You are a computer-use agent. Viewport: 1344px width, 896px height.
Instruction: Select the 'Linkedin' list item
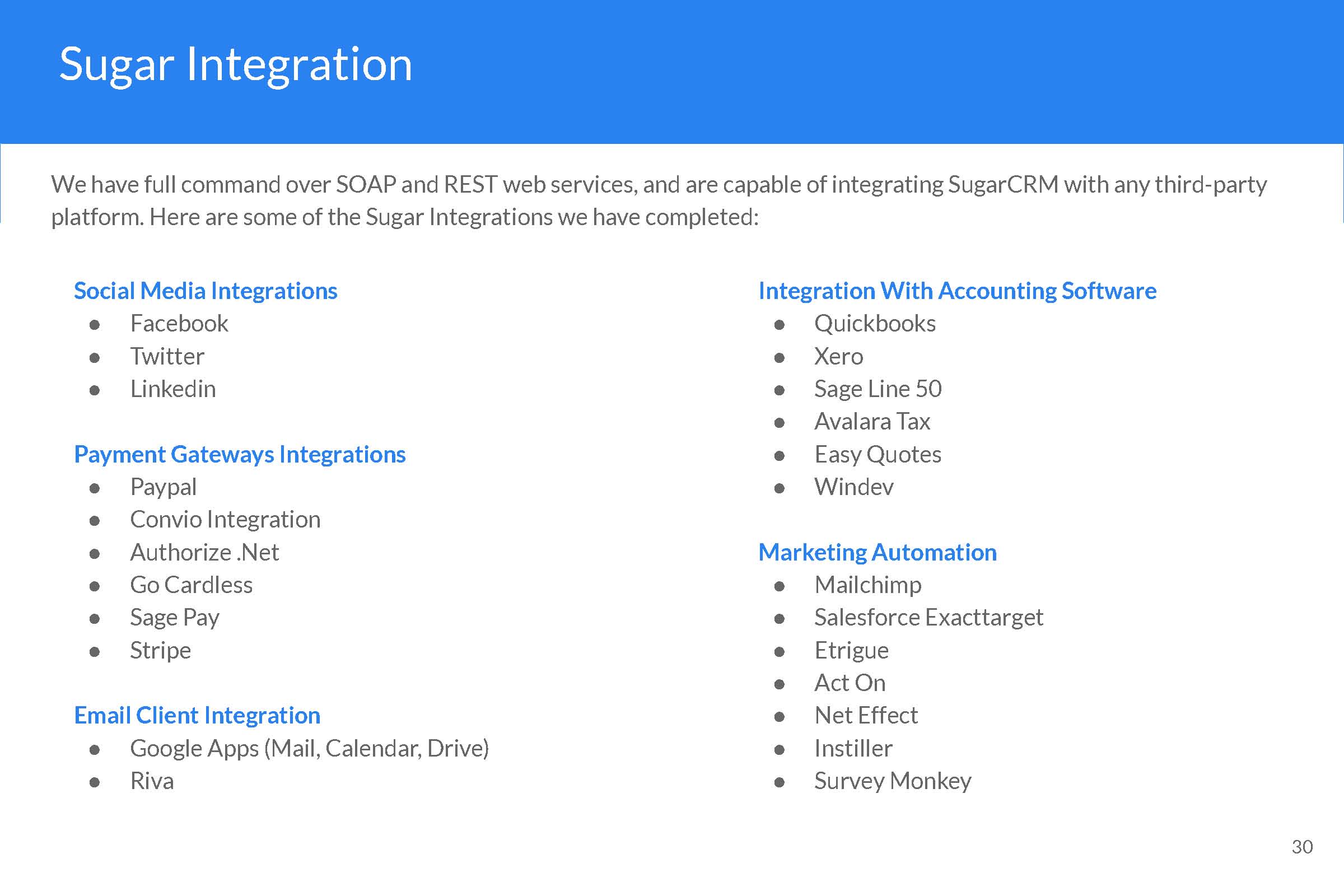[172, 389]
